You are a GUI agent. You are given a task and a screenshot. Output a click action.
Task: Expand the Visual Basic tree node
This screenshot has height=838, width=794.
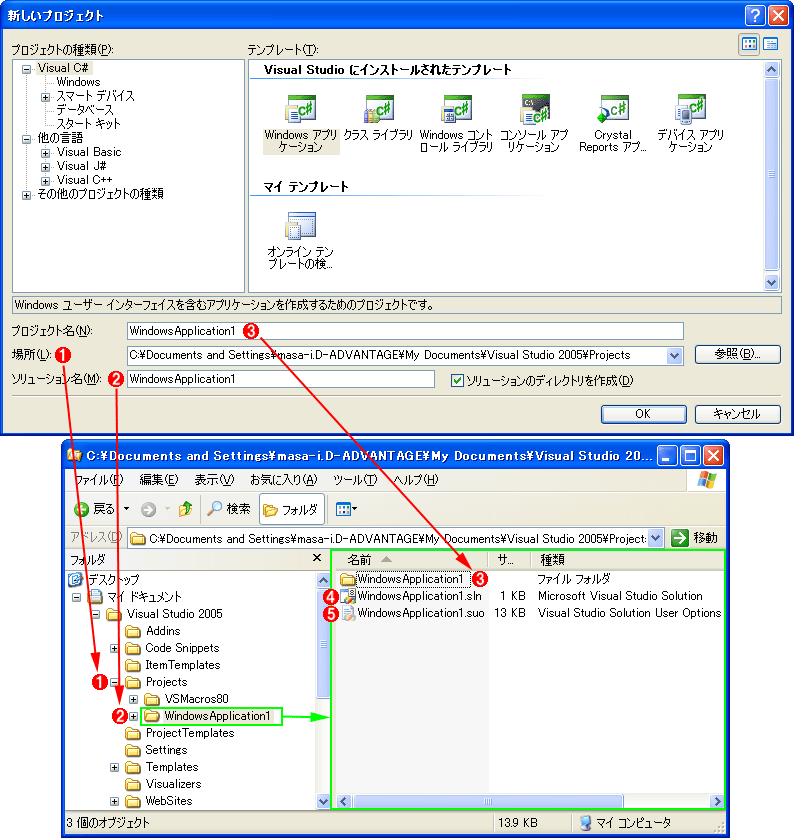click(45, 153)
